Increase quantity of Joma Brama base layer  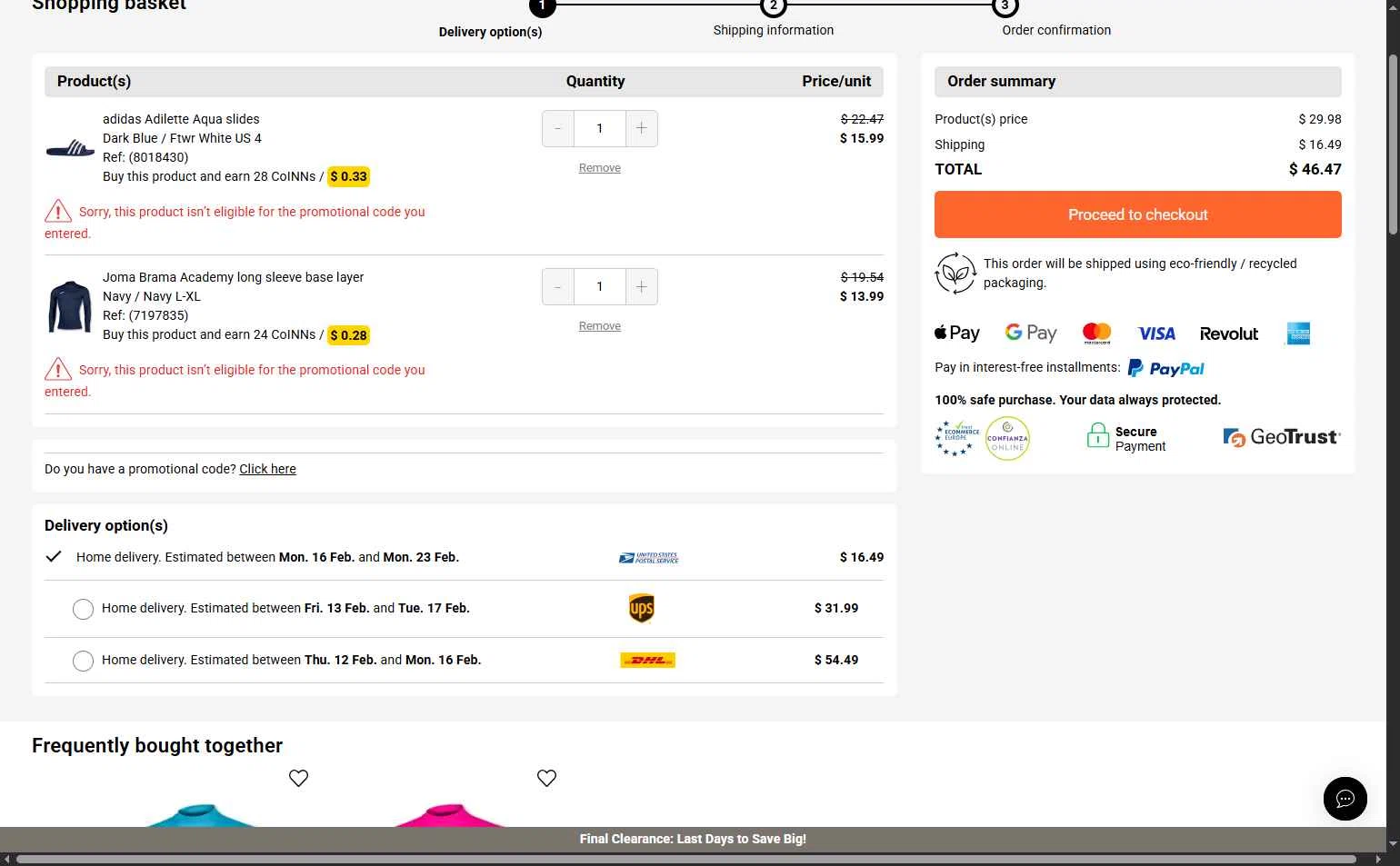tap(642, 286)
